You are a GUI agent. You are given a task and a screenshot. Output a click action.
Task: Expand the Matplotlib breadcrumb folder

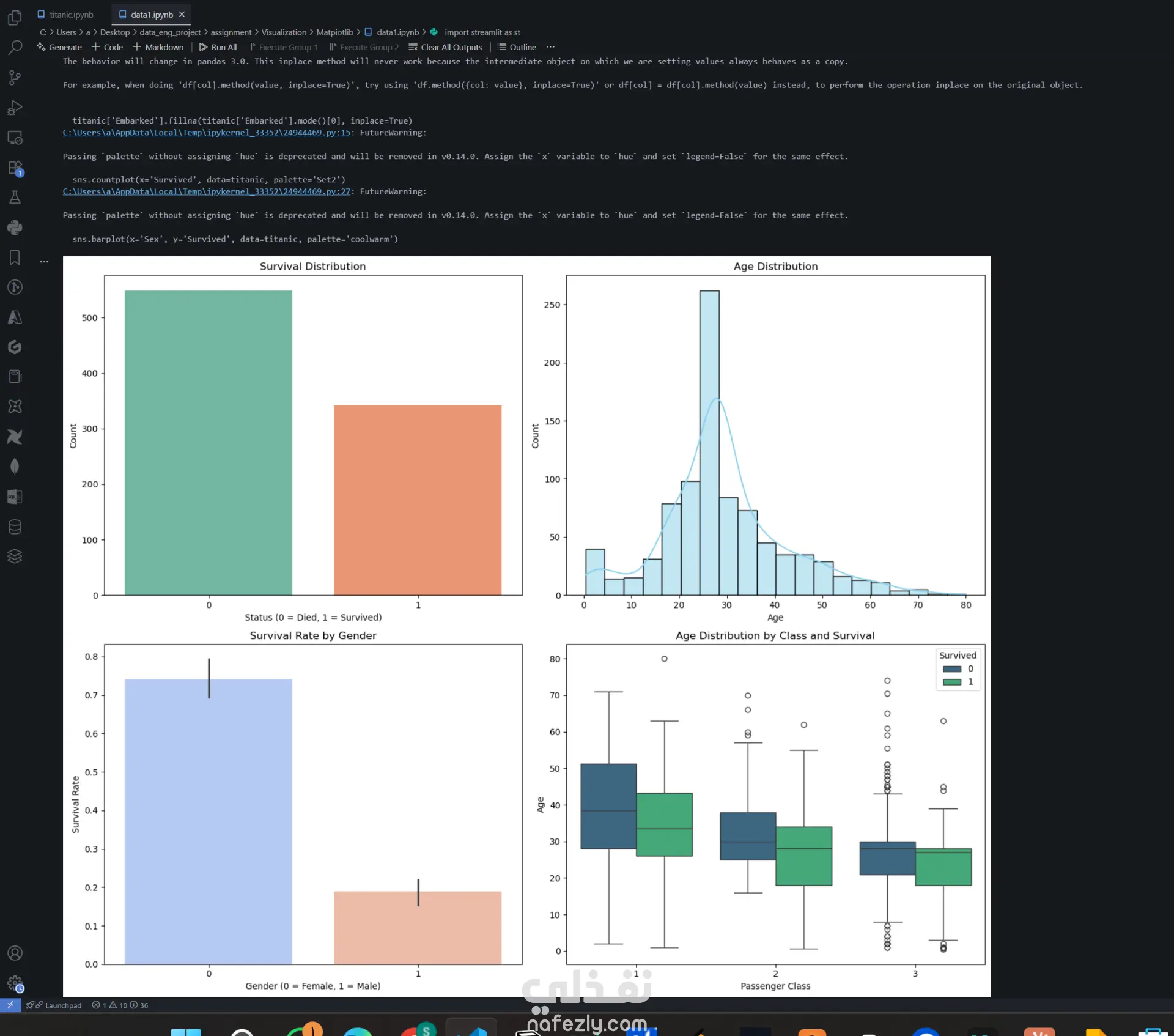click(334, 32)
